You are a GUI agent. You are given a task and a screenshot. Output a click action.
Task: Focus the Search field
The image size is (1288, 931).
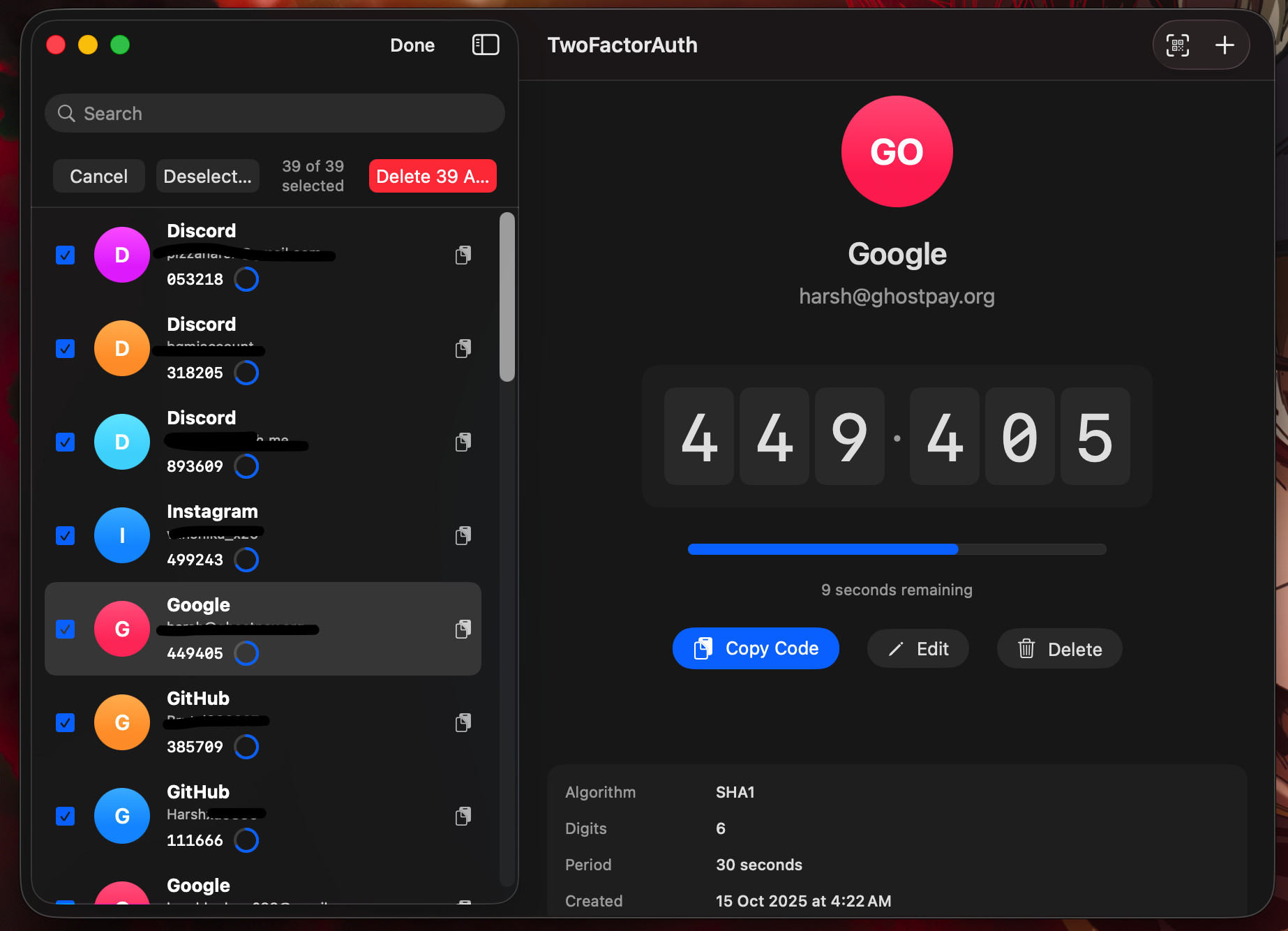(x=275, y=113)
